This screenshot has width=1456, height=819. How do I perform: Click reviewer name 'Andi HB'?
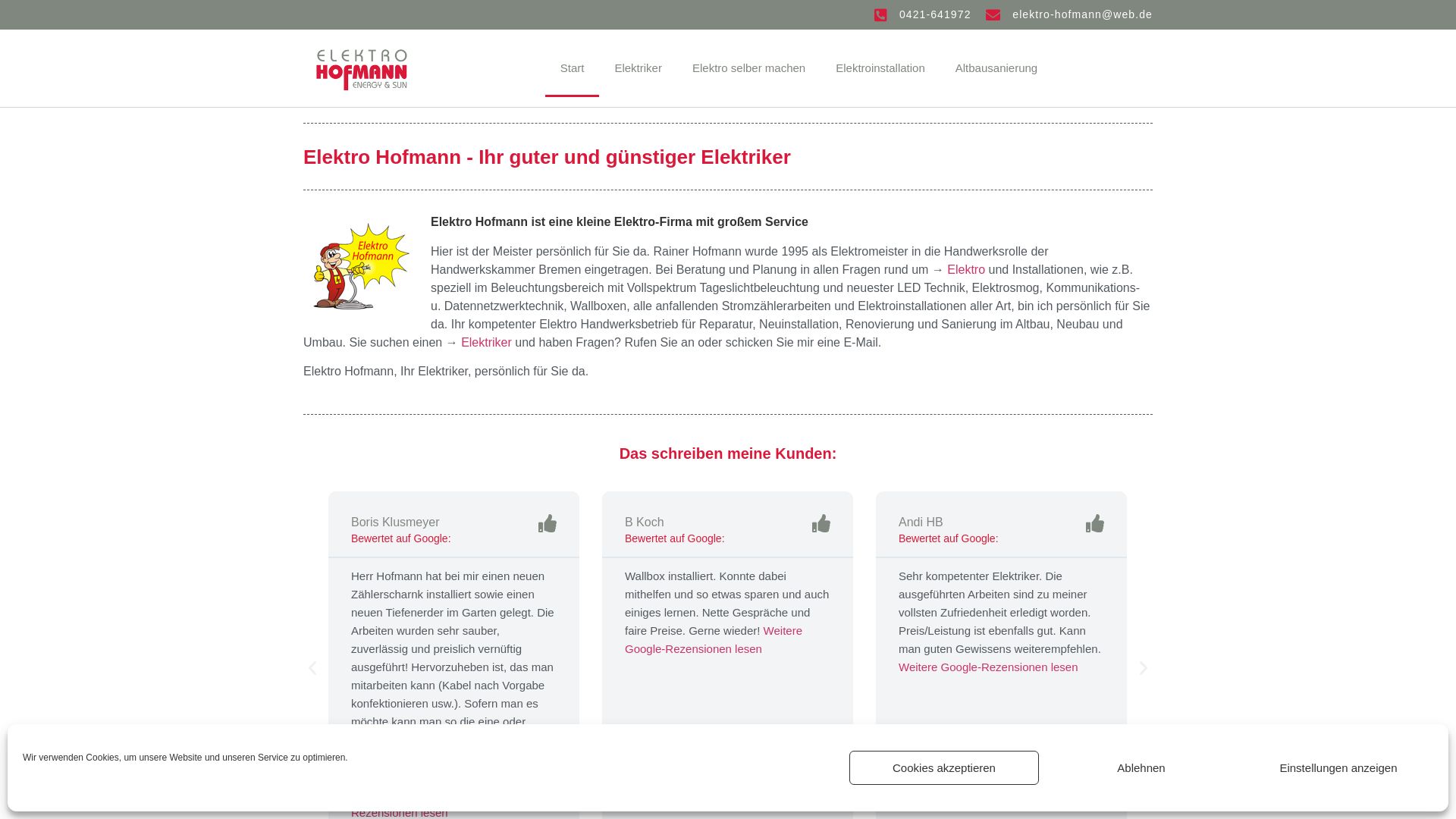(921, 522)
